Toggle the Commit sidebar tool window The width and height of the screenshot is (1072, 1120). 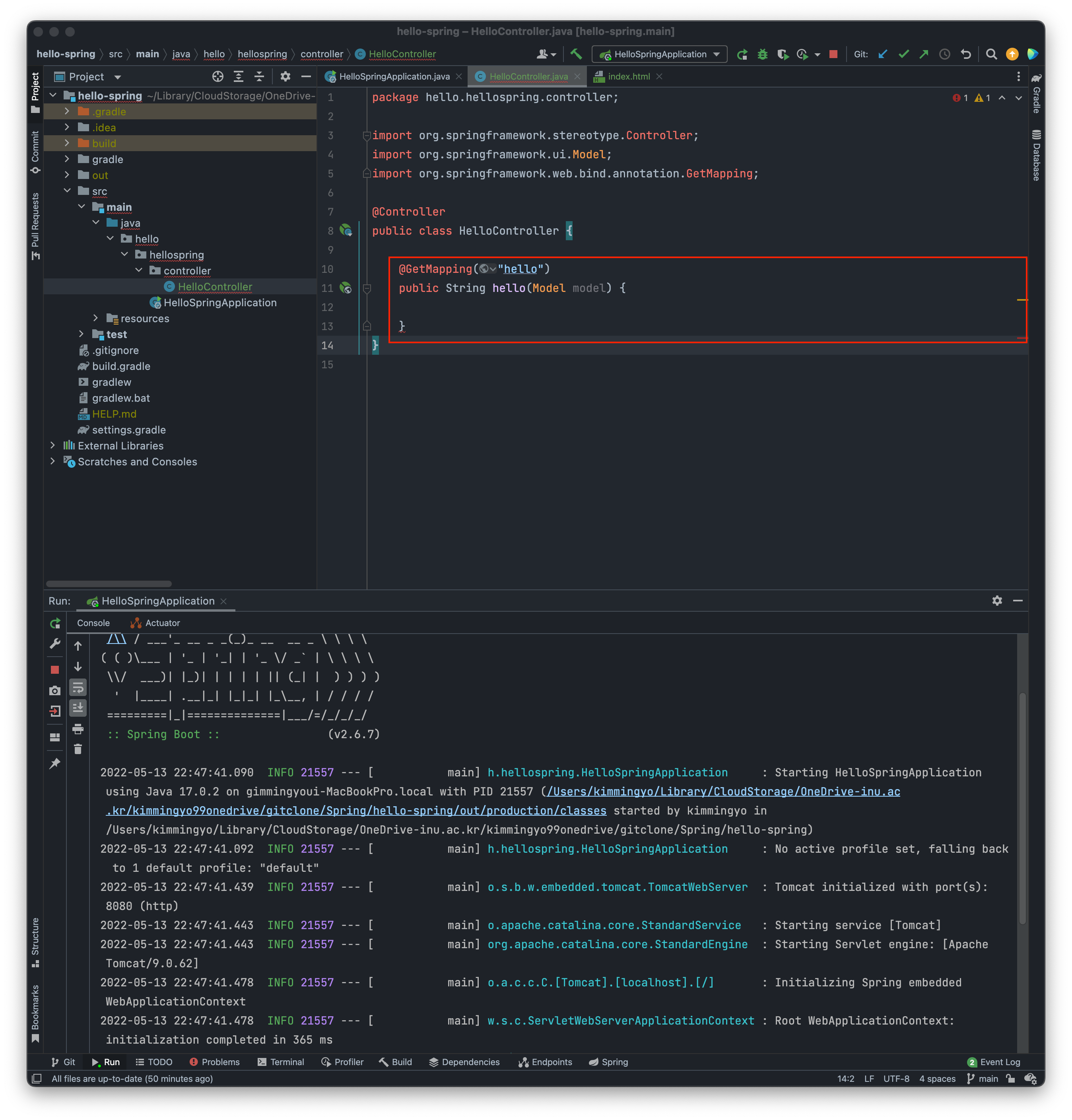35,152
